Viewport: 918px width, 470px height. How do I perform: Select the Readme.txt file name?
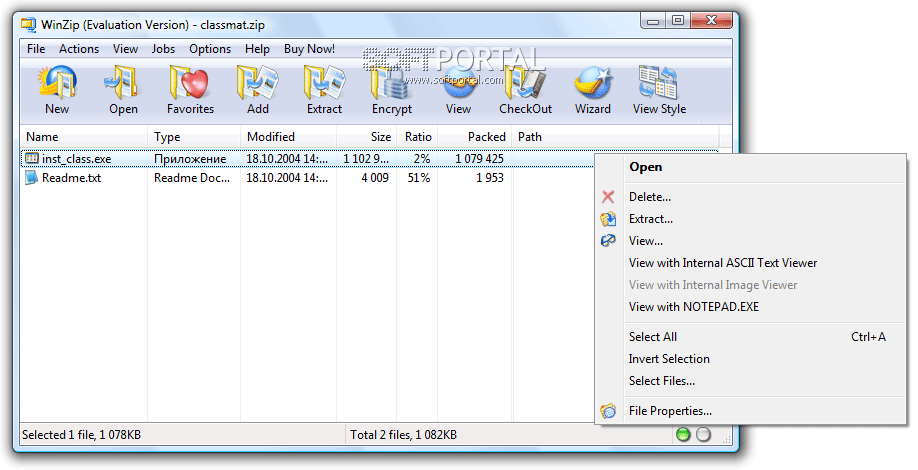coord(71,177)
